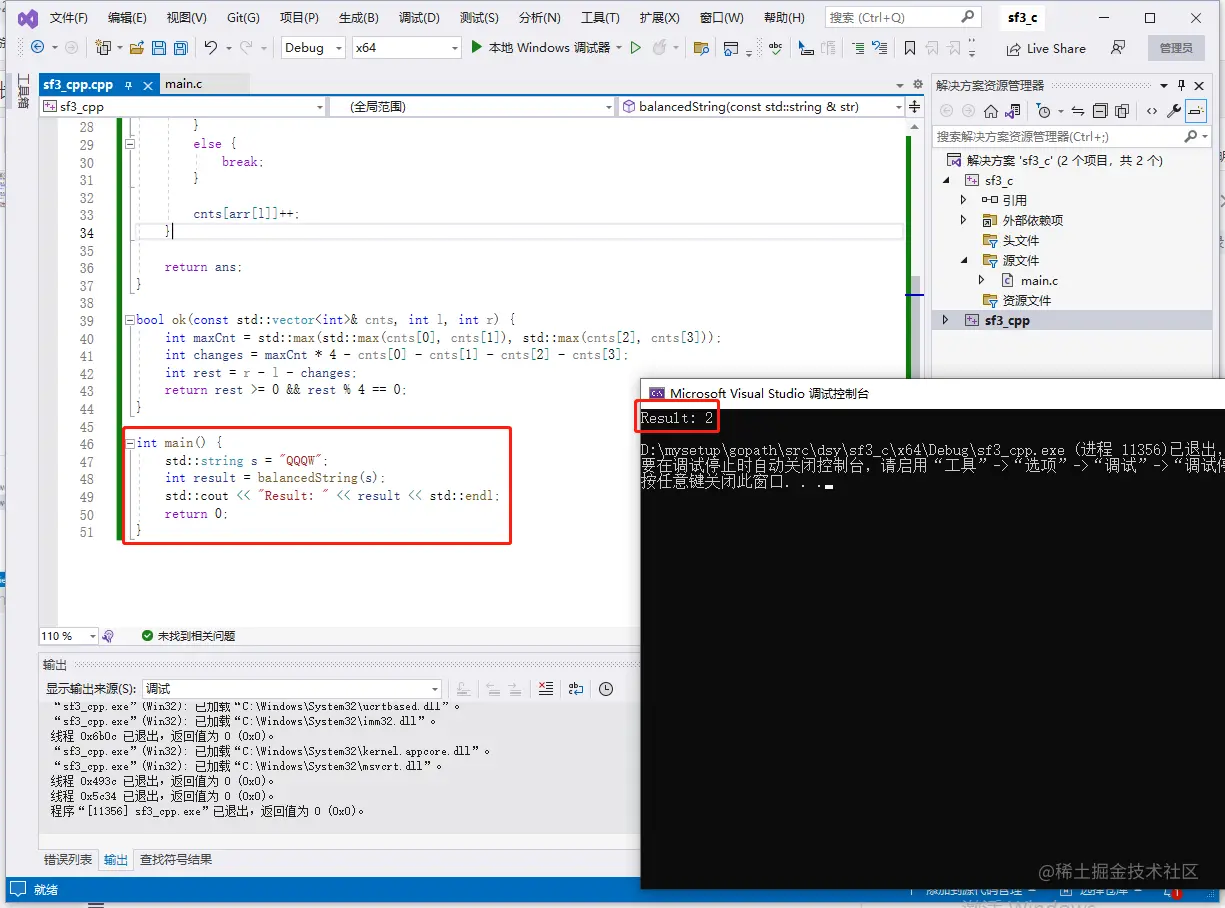
Task: Click the Comment Selection lines icon
Action: click(x=857, y=47)
